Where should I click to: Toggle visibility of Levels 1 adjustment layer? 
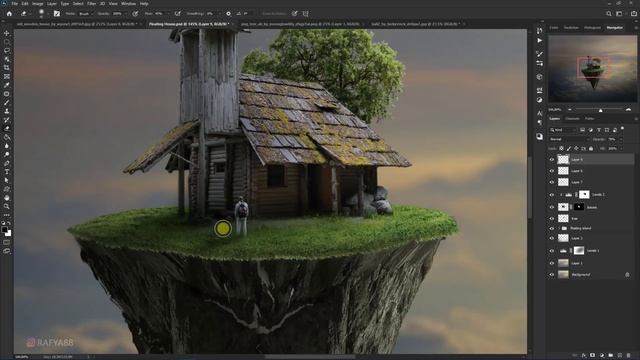(x=552, y=251)
